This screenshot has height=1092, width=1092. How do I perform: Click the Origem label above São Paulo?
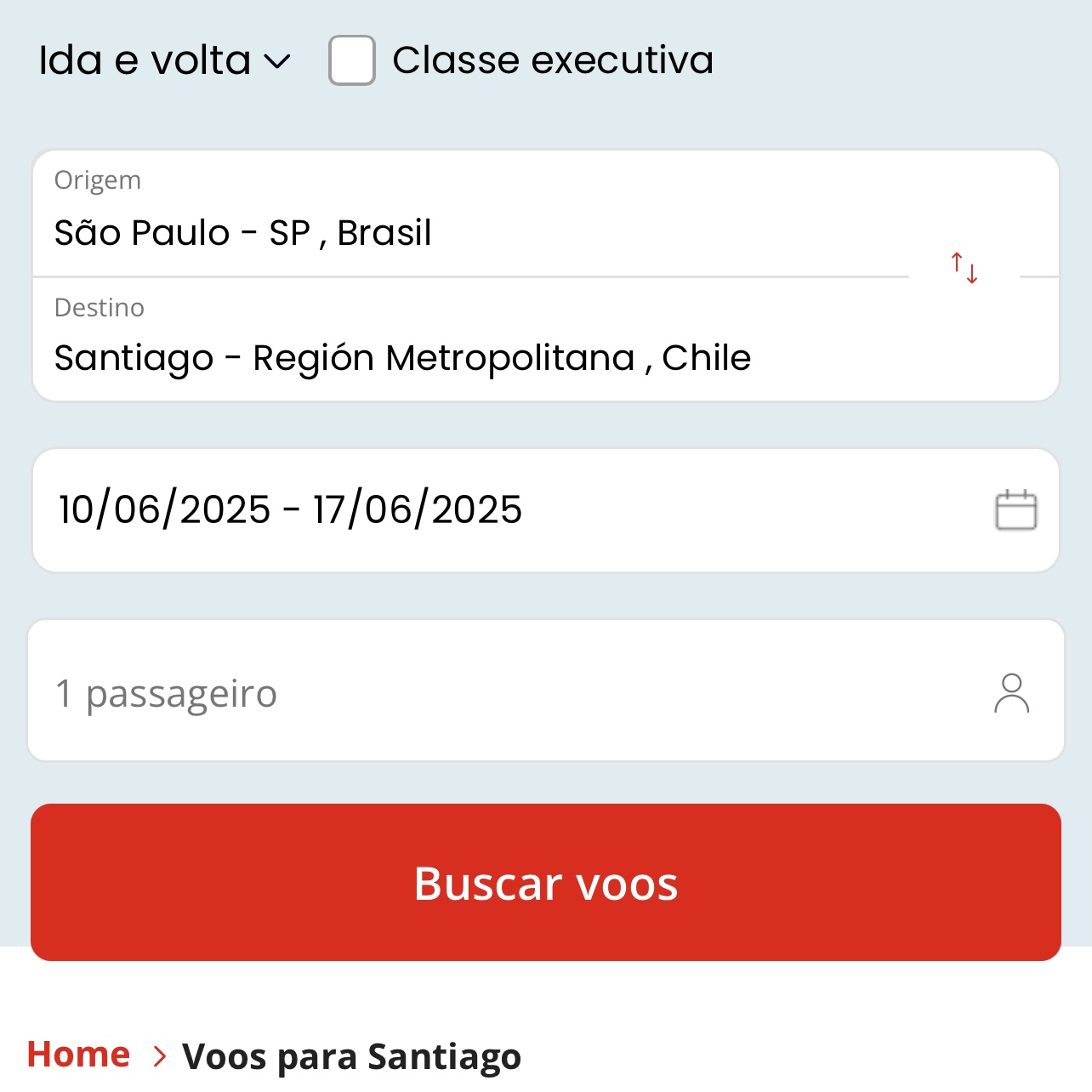(97, 179)
